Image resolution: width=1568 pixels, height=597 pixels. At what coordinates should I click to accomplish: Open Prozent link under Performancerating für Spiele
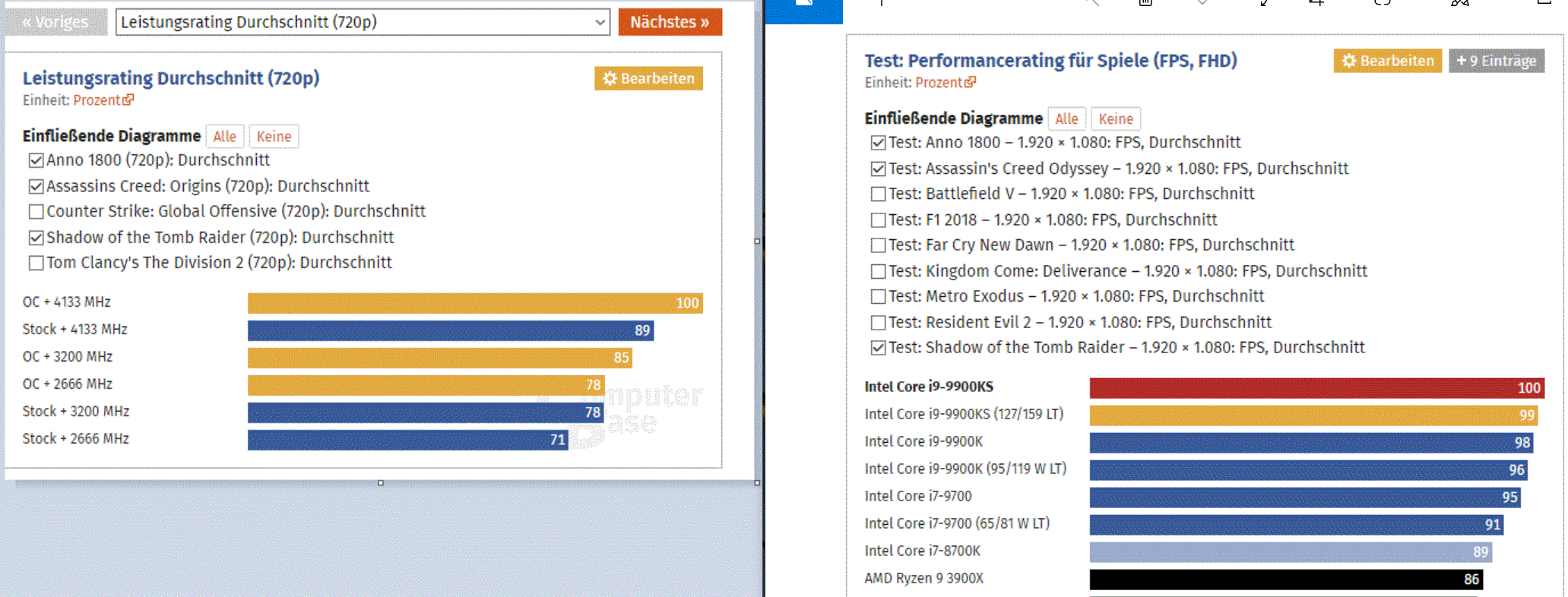coord(946,83)
